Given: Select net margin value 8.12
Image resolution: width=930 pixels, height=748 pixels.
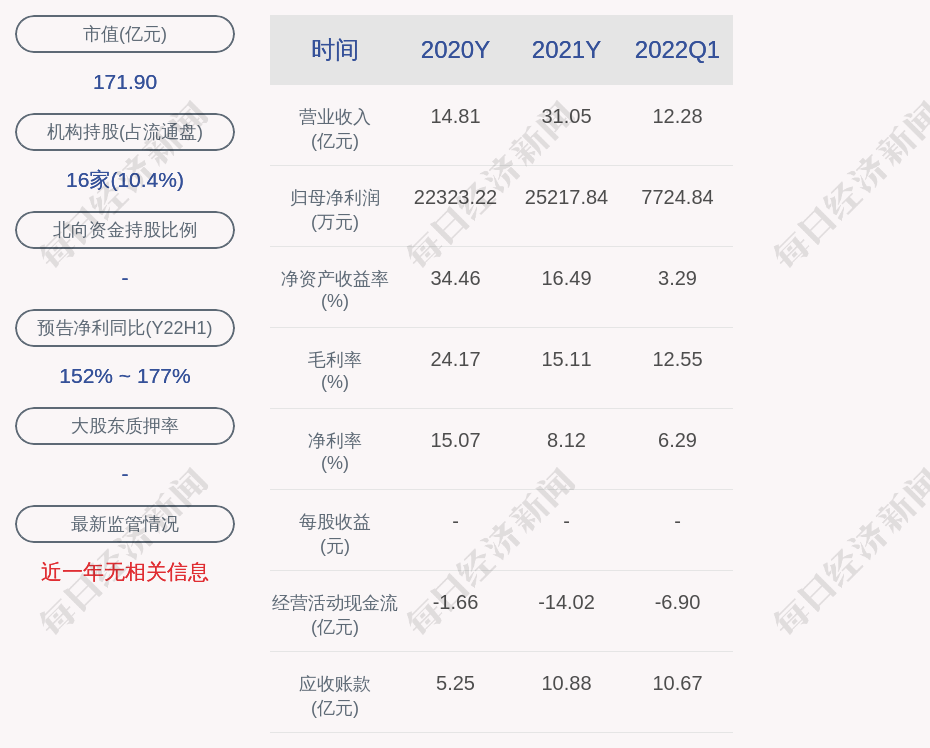Looking at the screenshot, I should click(566, 440).
